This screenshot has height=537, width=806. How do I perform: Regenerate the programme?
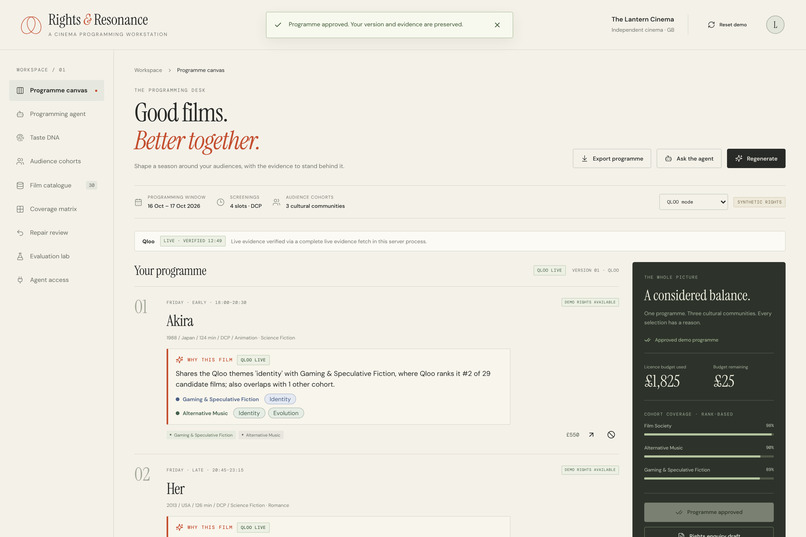point(756,158)
